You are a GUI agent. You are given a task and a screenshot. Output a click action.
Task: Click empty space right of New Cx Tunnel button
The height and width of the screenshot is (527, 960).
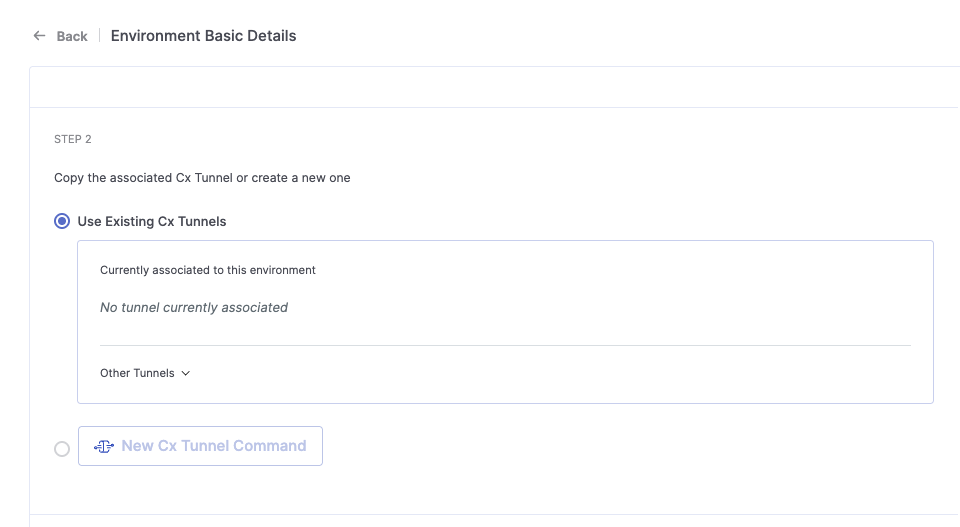click(x=600, y=446)
